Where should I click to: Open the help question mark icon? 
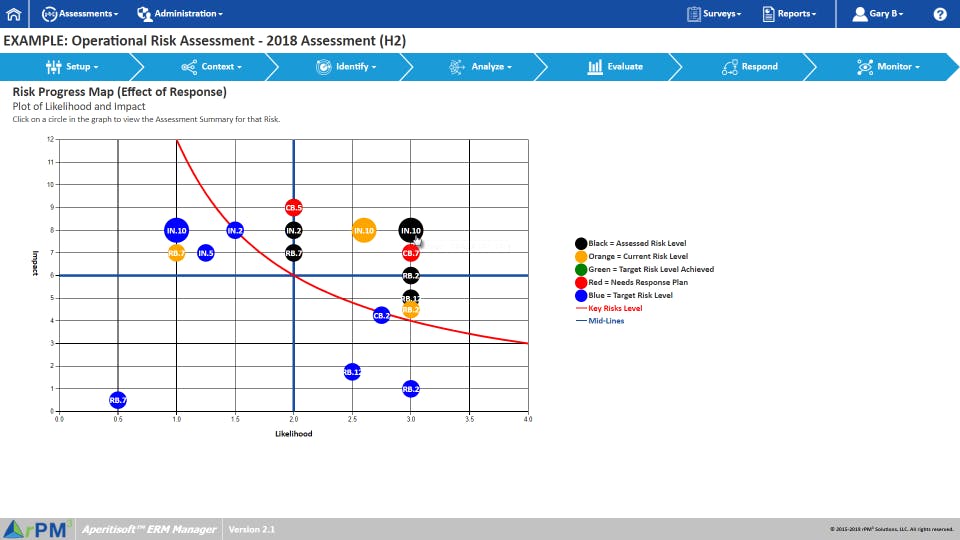(940, 14)
